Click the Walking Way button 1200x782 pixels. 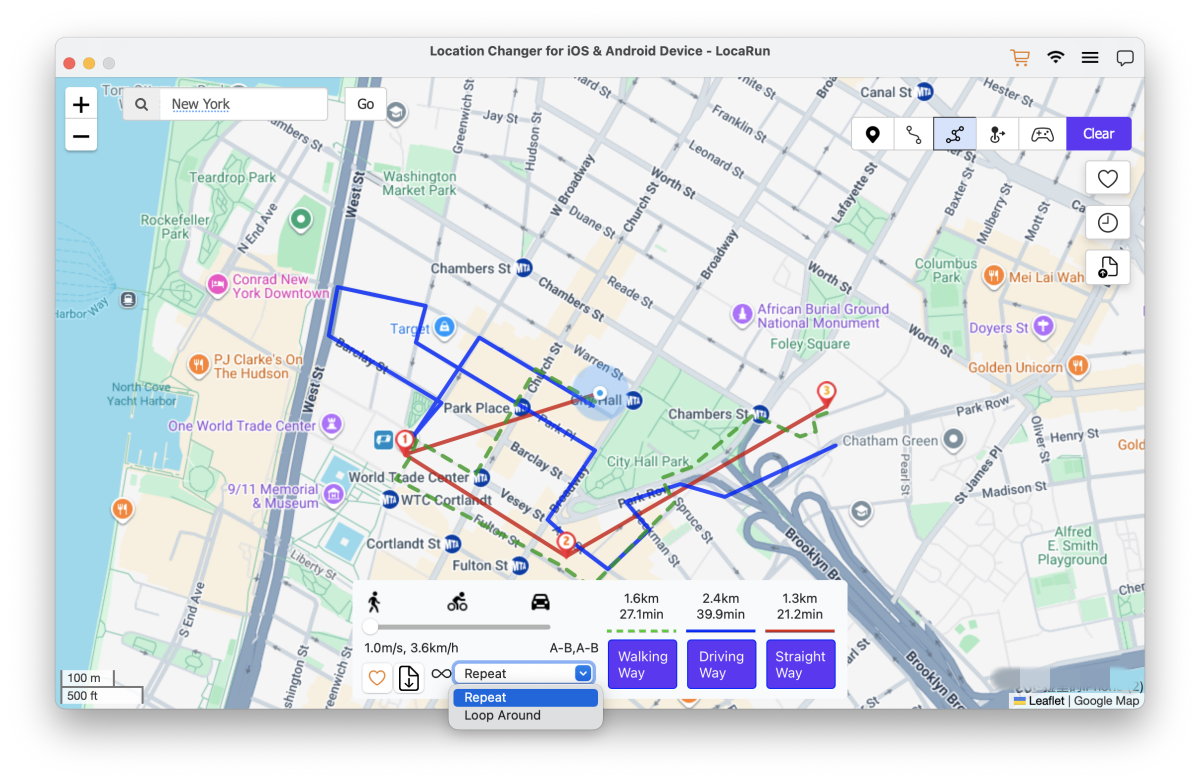642,665
